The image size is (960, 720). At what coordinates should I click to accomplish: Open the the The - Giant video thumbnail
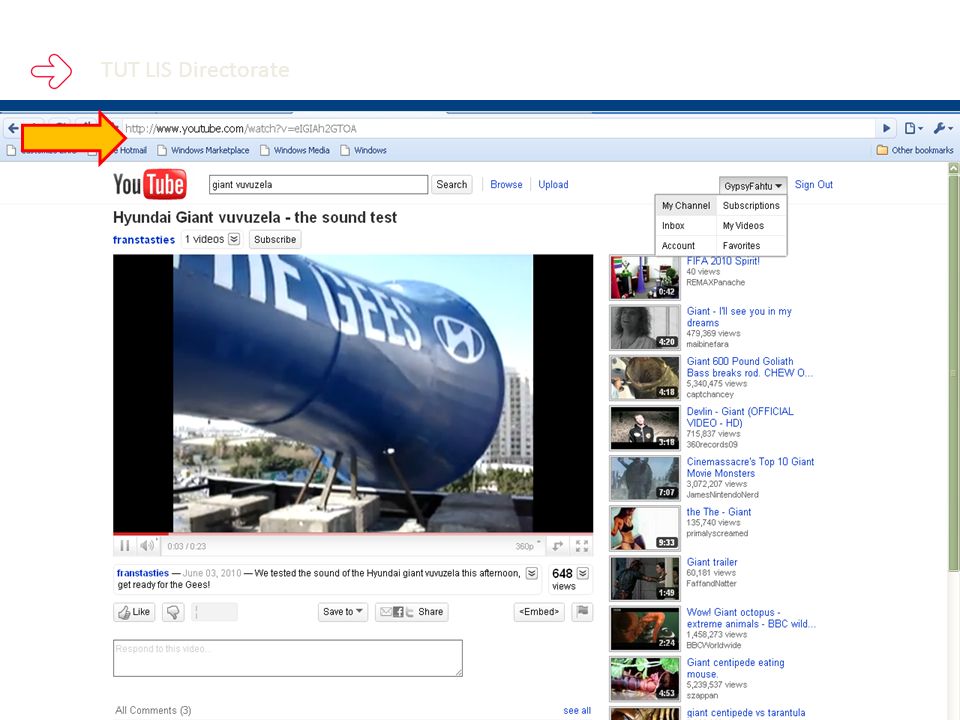(x=645, y=528)
